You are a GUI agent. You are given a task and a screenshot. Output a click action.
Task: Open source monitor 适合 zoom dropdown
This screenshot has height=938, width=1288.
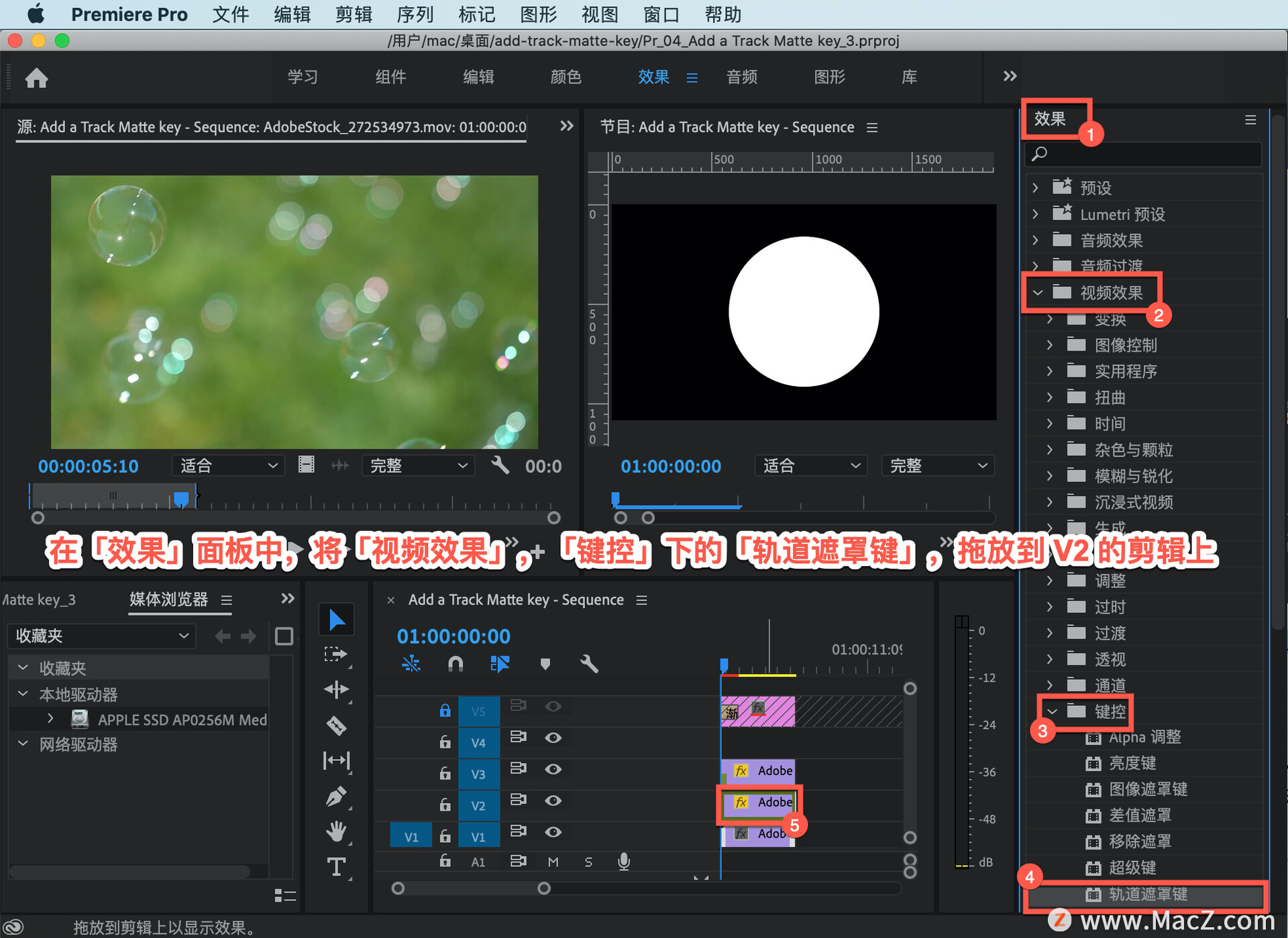click(x=227, y=465)
